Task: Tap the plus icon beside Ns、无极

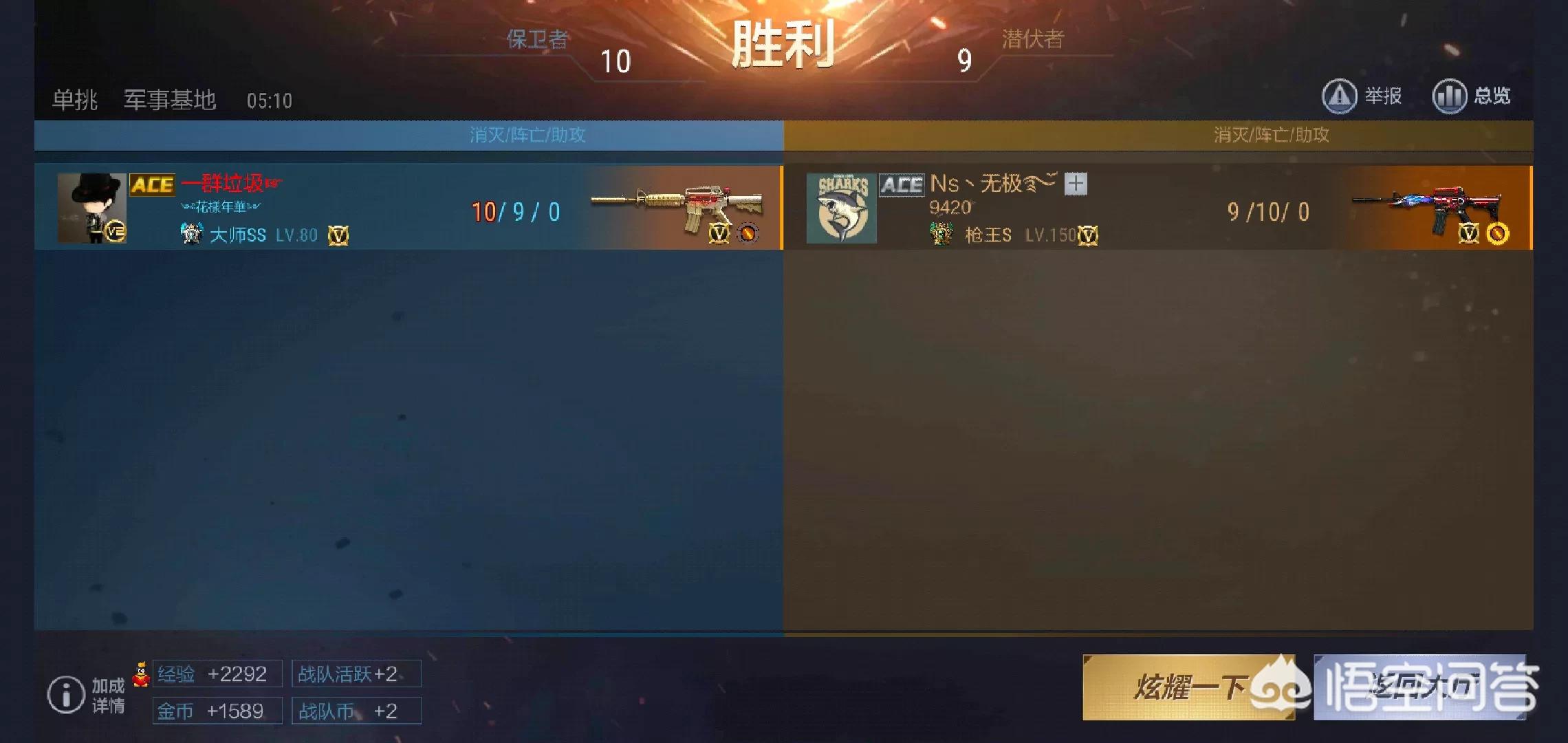Action: pyautogui.click(x=1076, y=184)
